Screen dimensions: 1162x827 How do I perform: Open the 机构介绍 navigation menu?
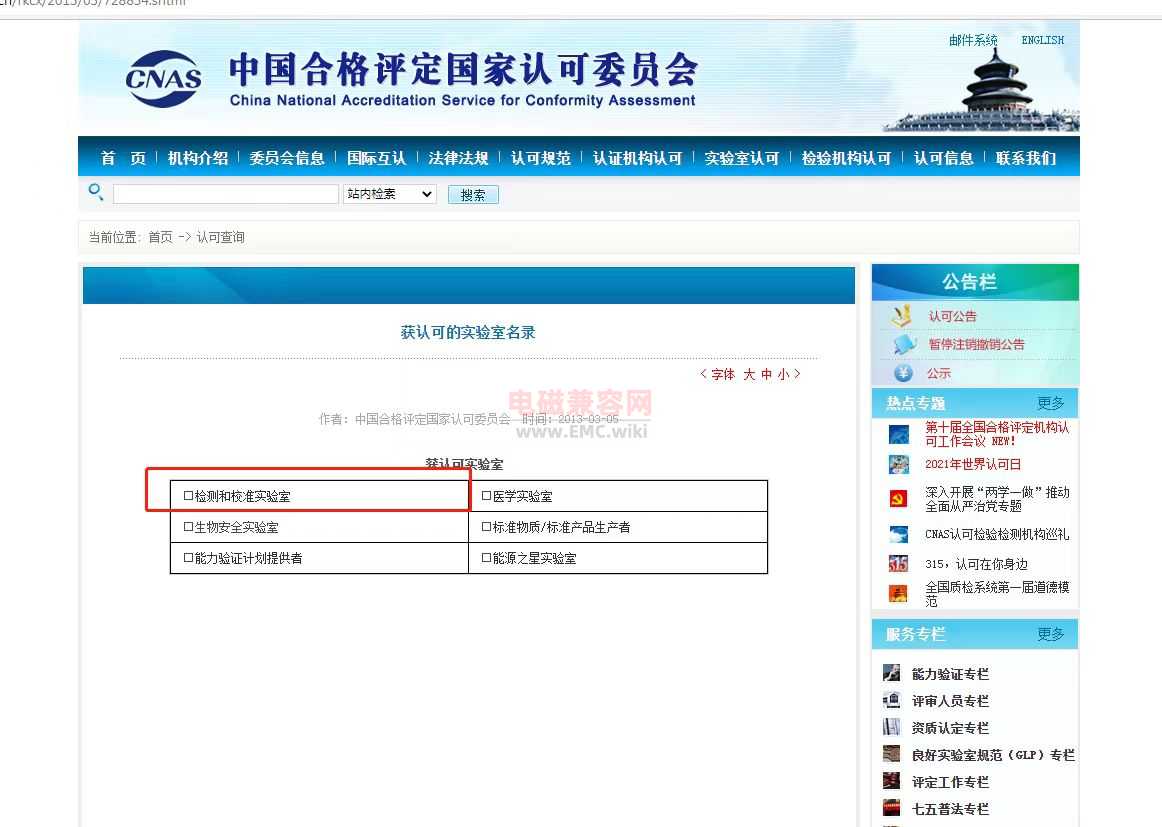[198, 158]
